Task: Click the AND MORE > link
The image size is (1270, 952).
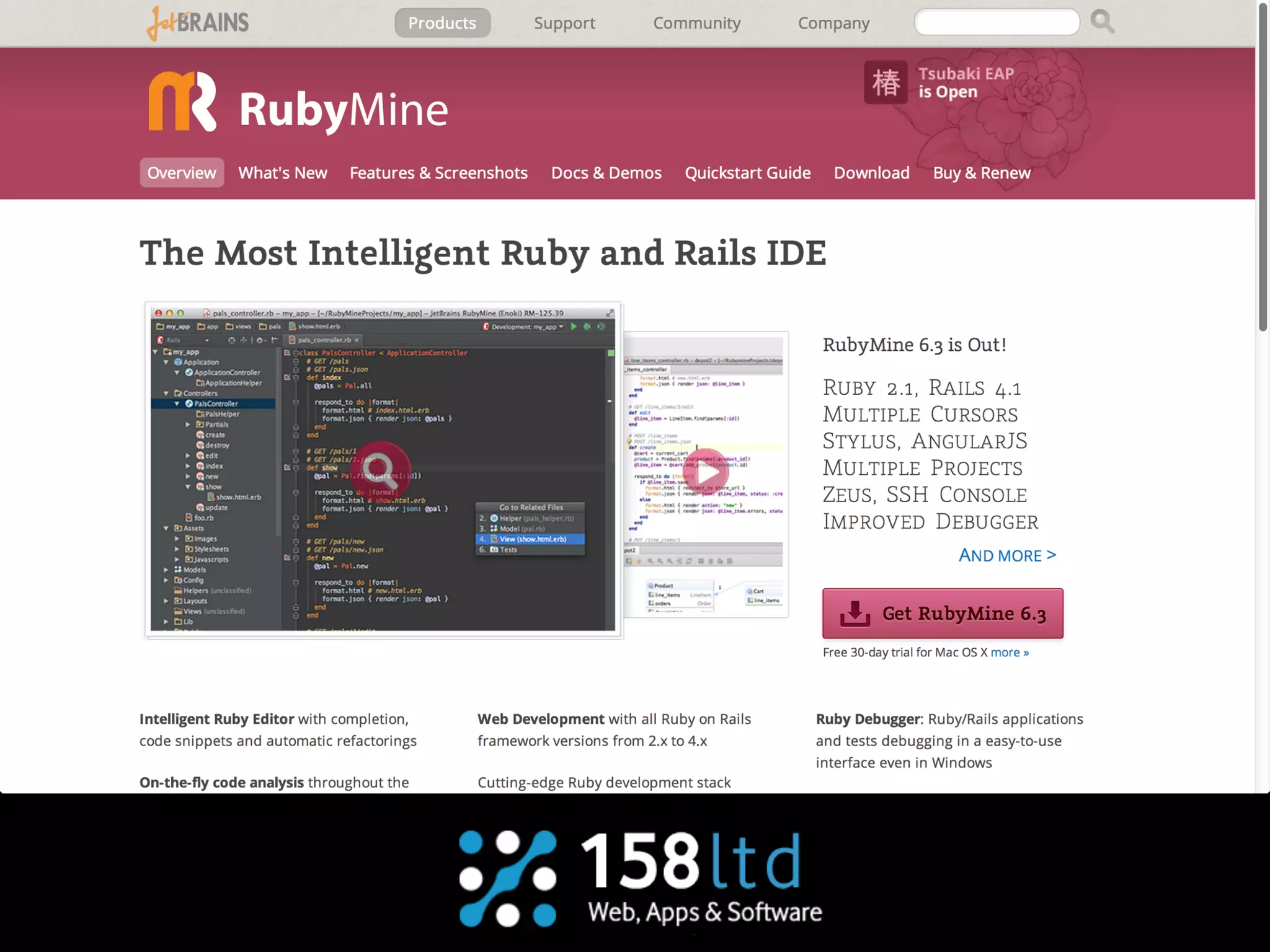Action: pos(1007,555)
